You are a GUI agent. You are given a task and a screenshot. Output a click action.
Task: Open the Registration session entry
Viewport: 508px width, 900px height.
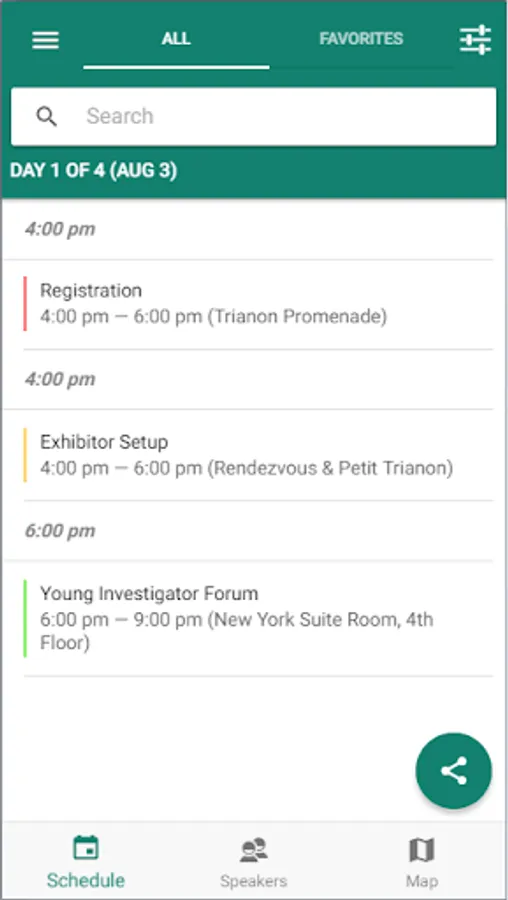pyautogui.click(x=258, y=304)
